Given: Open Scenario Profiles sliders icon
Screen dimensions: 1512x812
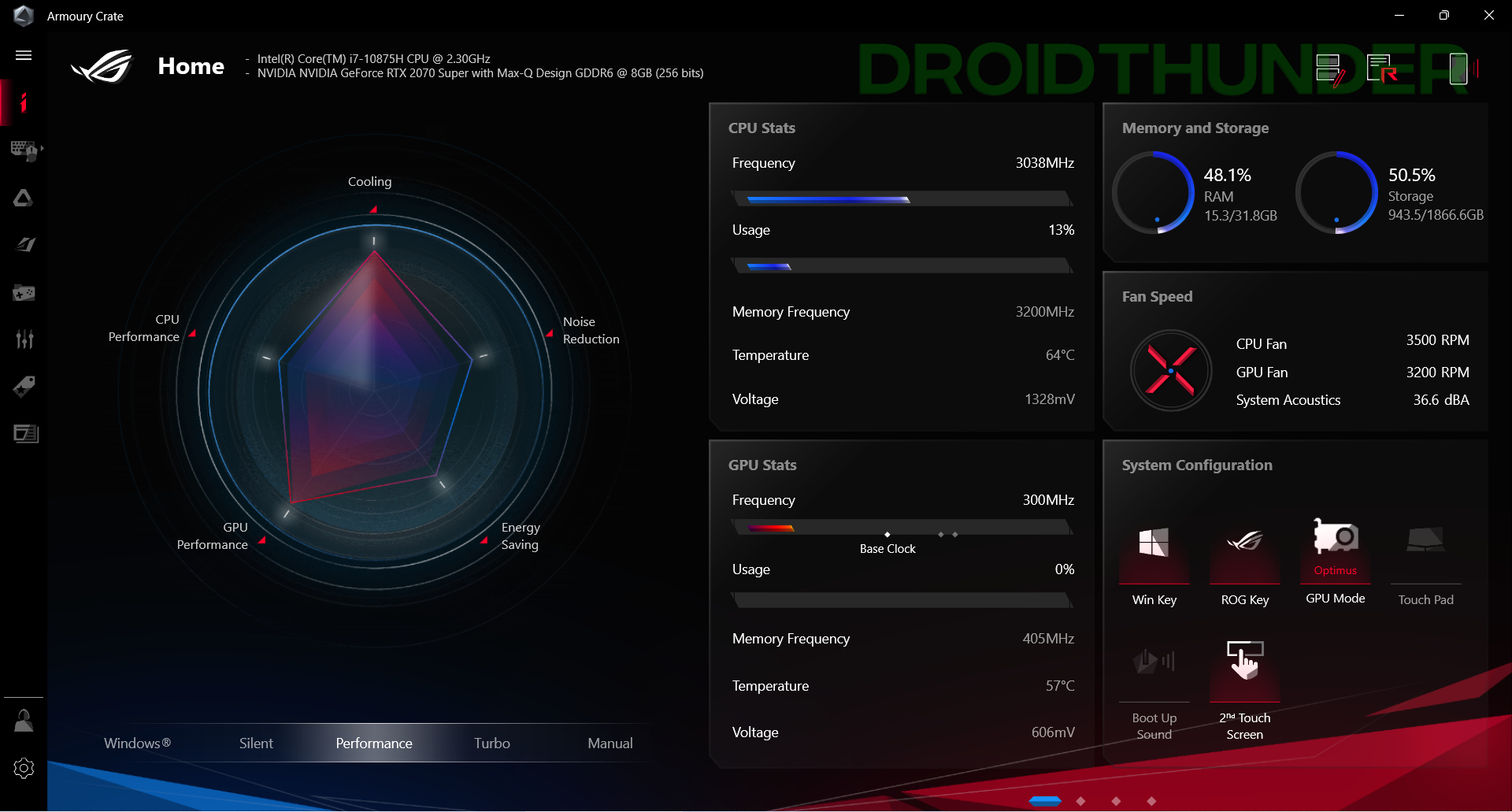Looking at the screenshot, I should click(24, 339).
